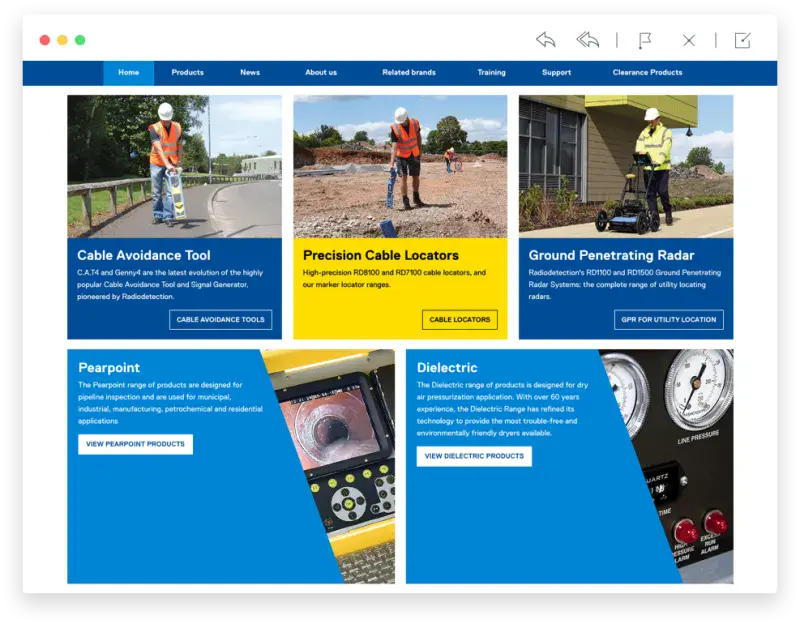Click the green maximize window button
Viewport: 800px width, 624px height.
pos(80,40)
